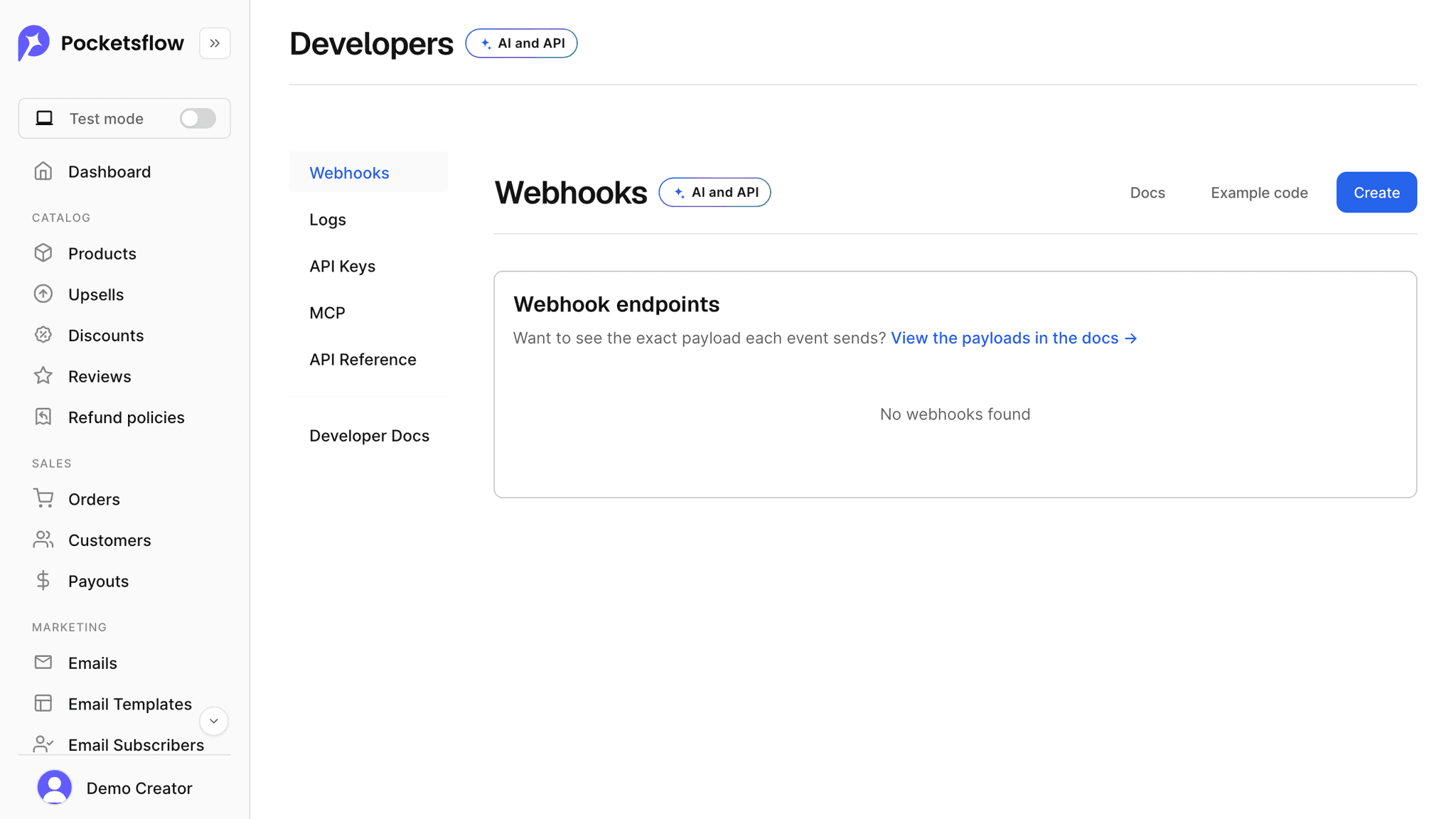Click the Reviews star icon
The height and width of the screenshot is (819, 1456).
tap(43, 376)
